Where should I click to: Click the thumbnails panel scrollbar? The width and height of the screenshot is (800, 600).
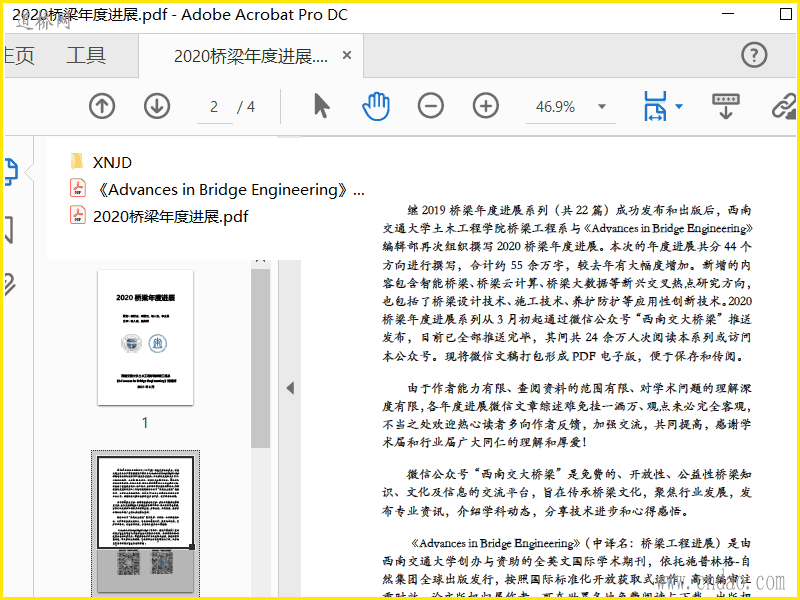tap(260, 357)
